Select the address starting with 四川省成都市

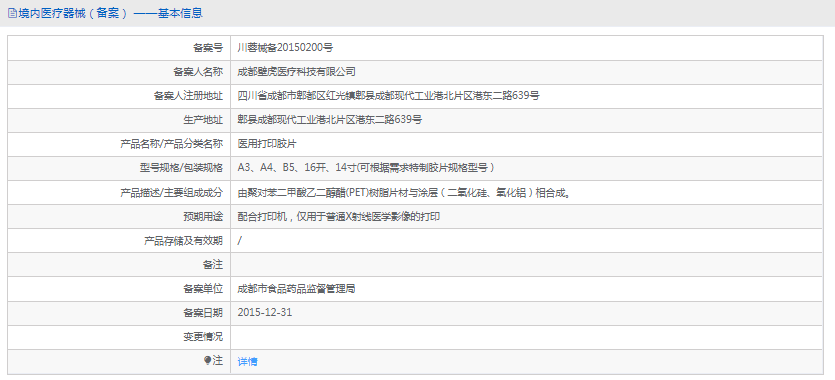pos(389,96)
